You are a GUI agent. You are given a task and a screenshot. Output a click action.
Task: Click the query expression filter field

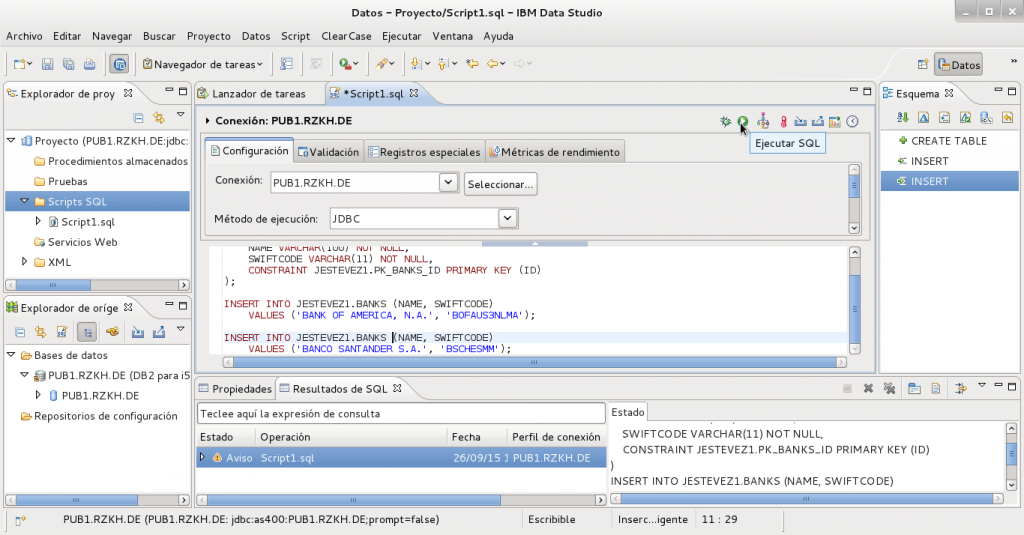[401, 413]
